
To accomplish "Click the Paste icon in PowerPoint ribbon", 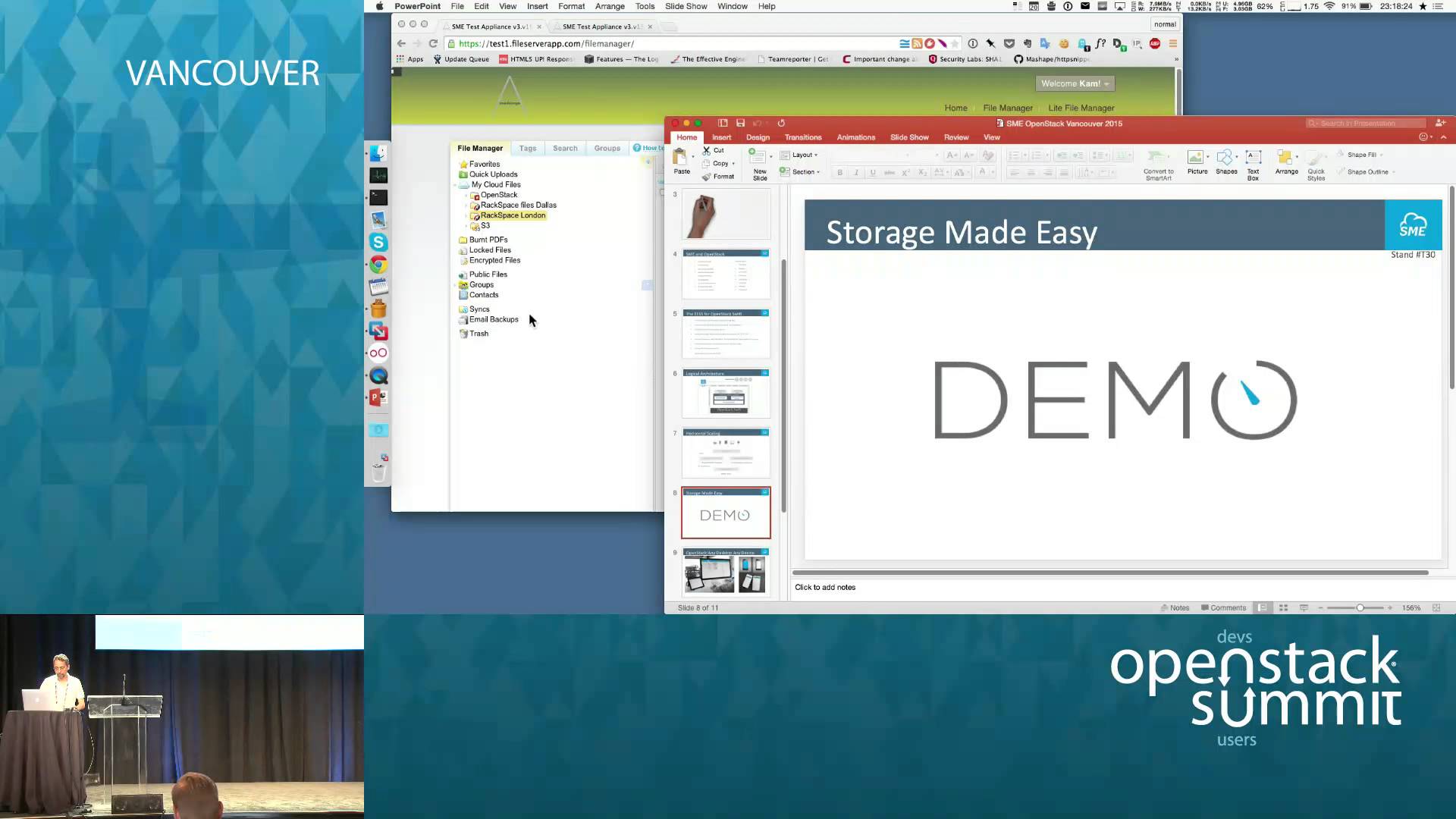I will (680, 157).
